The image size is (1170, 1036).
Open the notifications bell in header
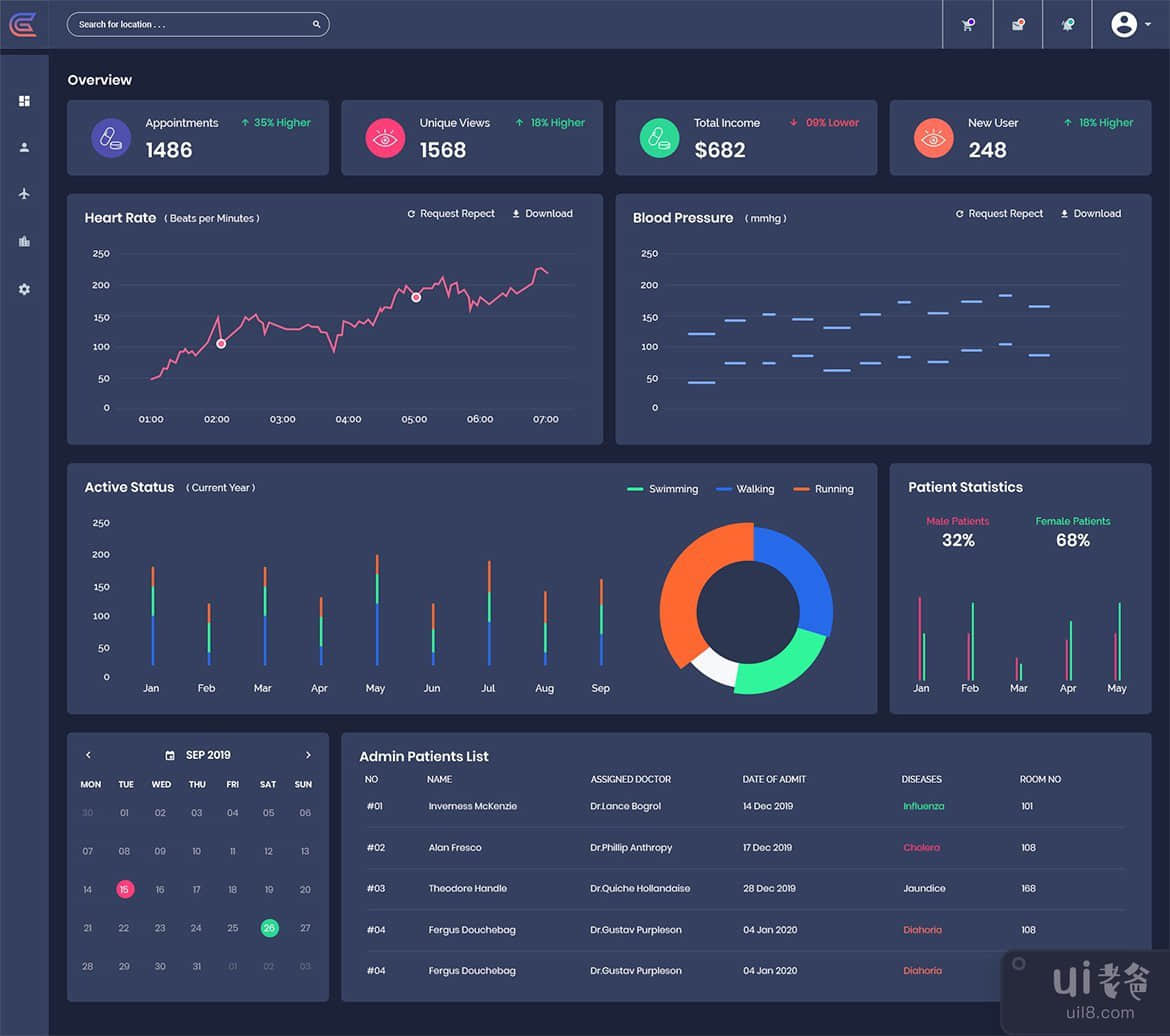point(1068,25)
